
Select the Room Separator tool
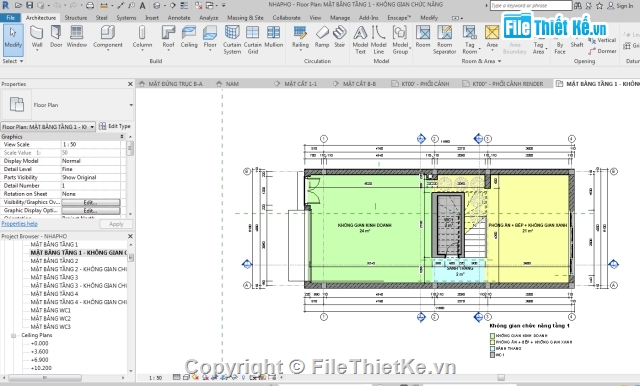click(x=444, y=40)
